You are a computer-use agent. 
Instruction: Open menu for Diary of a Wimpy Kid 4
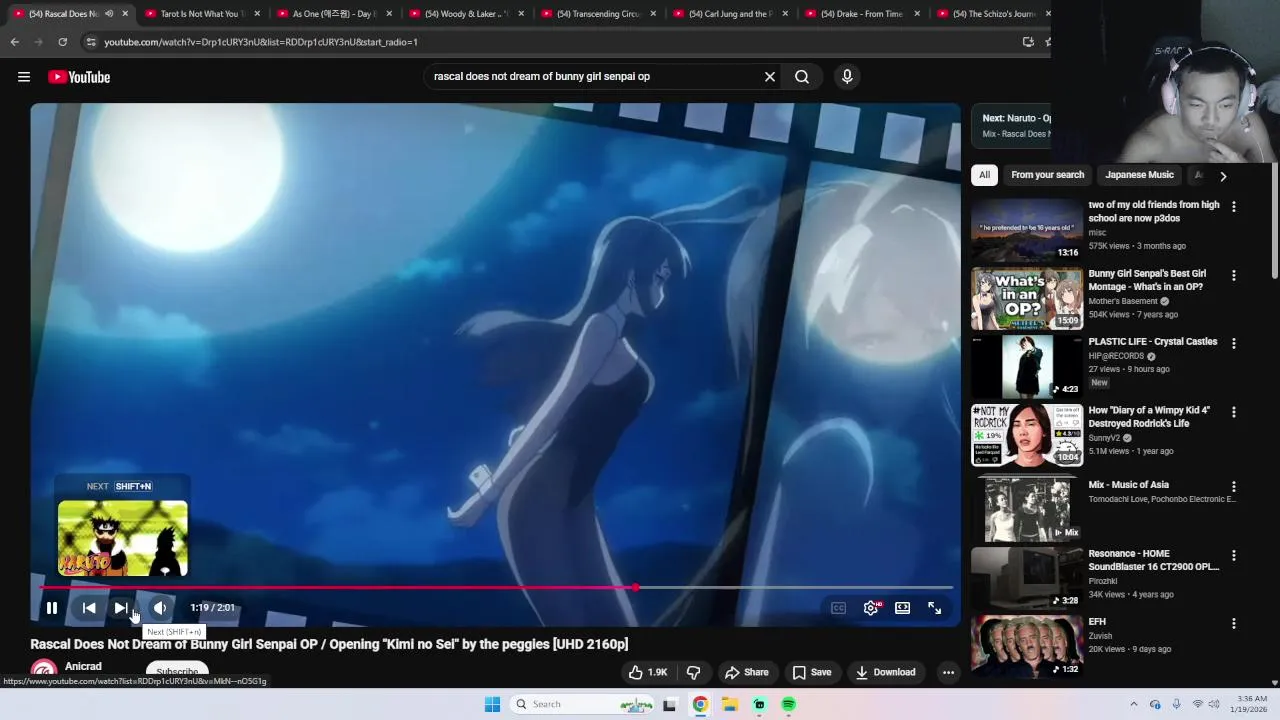(1233, 412)
